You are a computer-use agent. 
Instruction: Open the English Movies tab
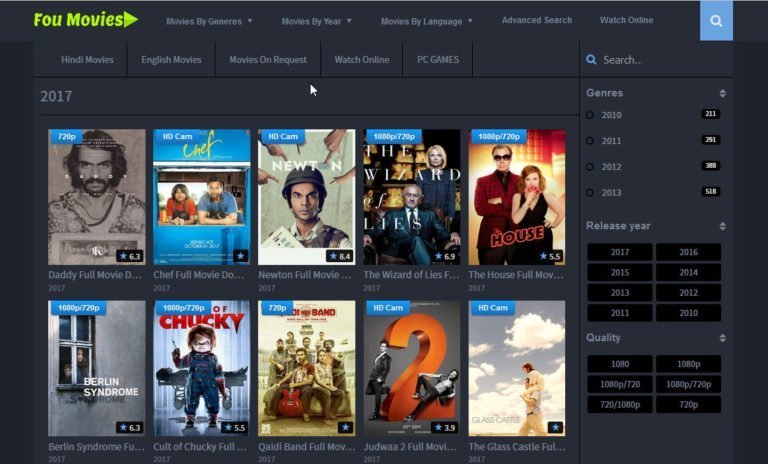(171, 60)
